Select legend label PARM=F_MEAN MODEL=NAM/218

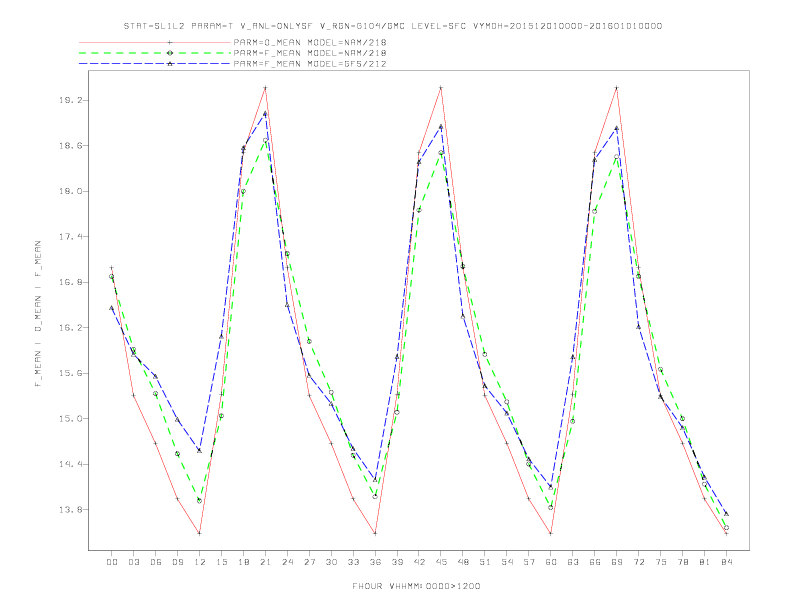pos(310,53)
